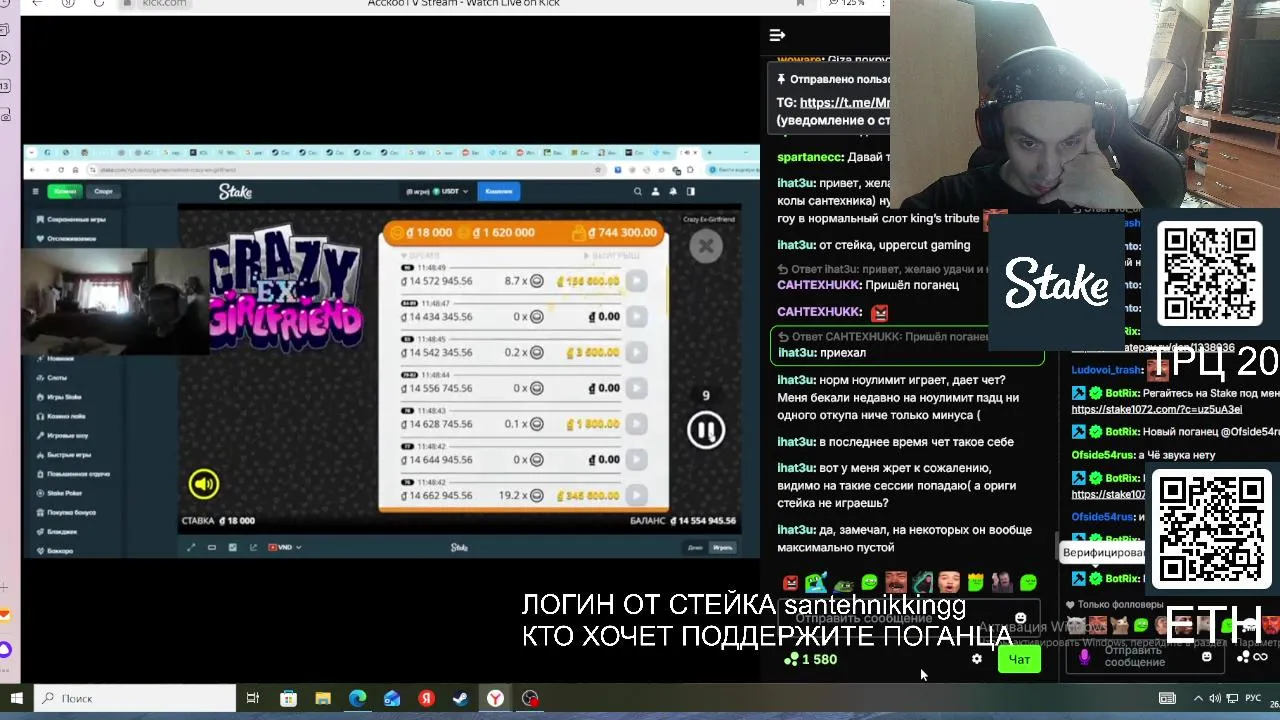
Task: Click CAHTEXHUKK username in chat
Action: (x=818, y=285)
